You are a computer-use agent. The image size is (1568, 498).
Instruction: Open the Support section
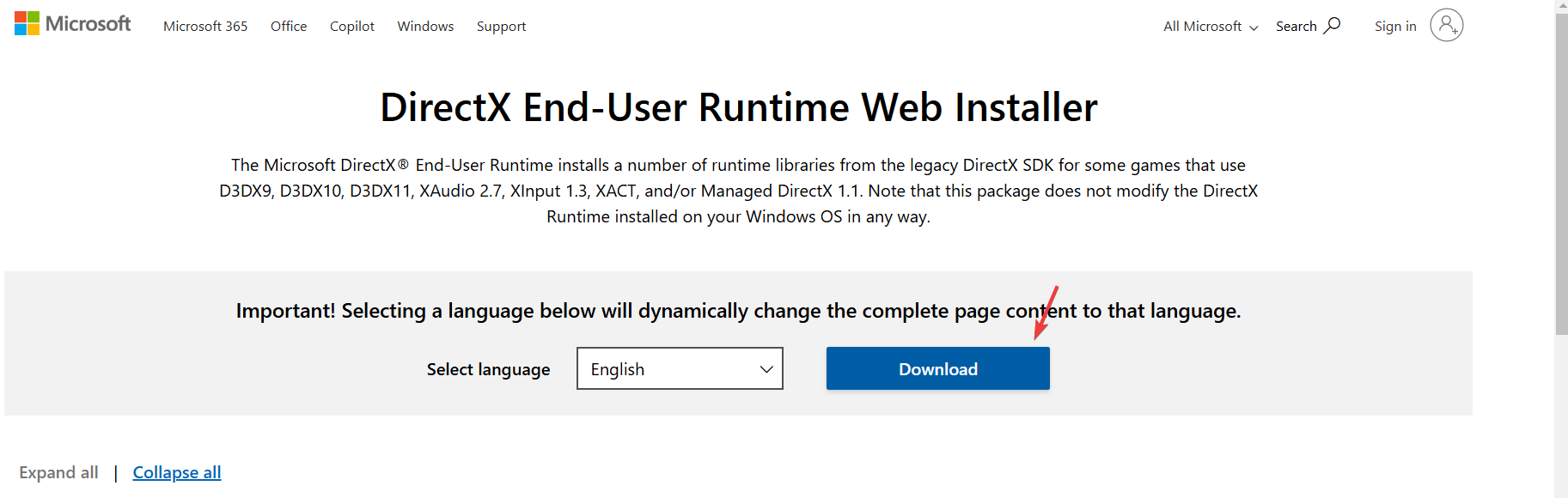click(501, 26)
